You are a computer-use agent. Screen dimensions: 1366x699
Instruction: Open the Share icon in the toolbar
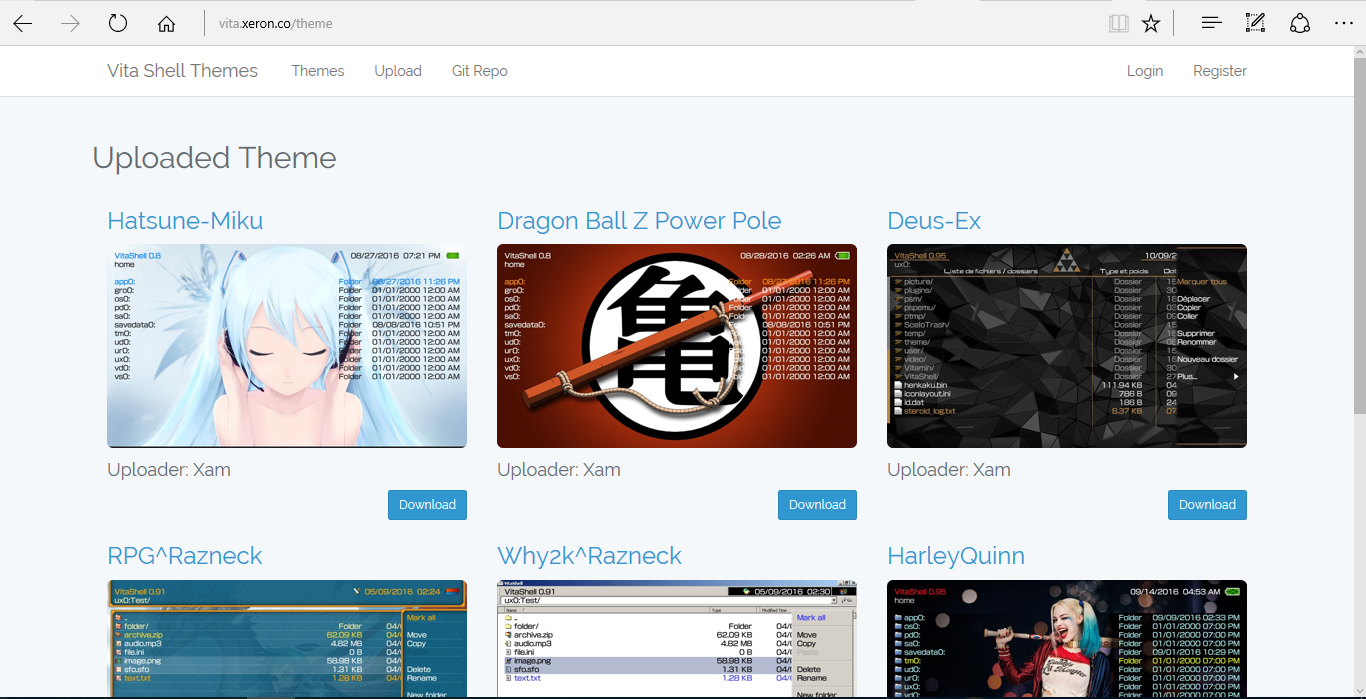(x=1299, y=23)
